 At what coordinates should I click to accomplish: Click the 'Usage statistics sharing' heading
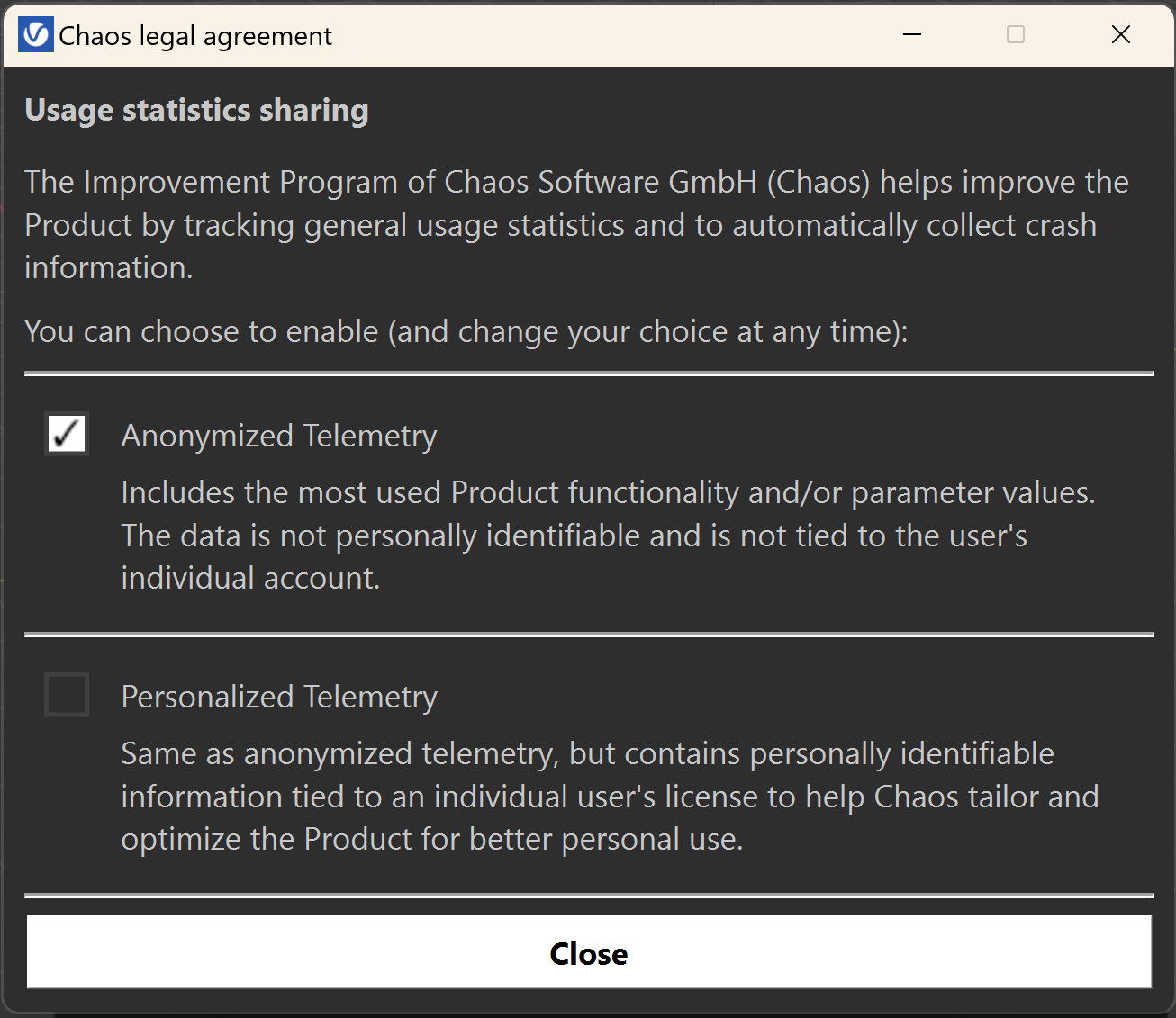pos(196,110)
